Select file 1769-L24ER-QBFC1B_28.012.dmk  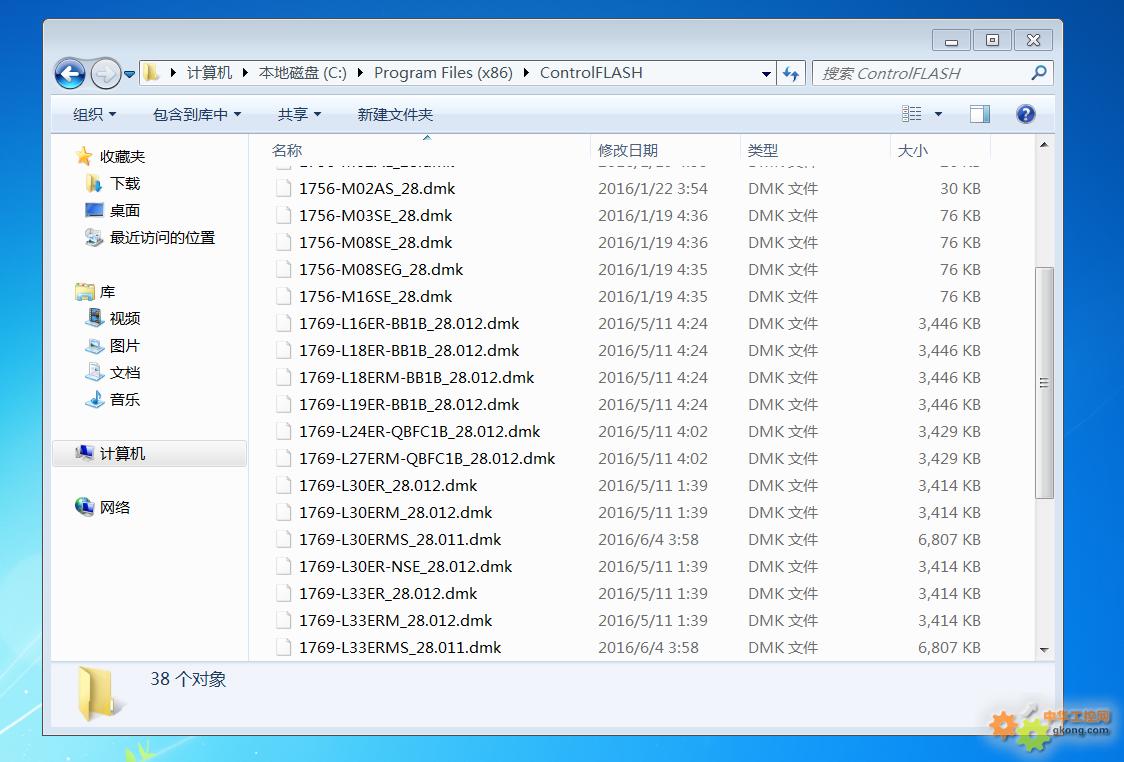(x=419, y=432)
